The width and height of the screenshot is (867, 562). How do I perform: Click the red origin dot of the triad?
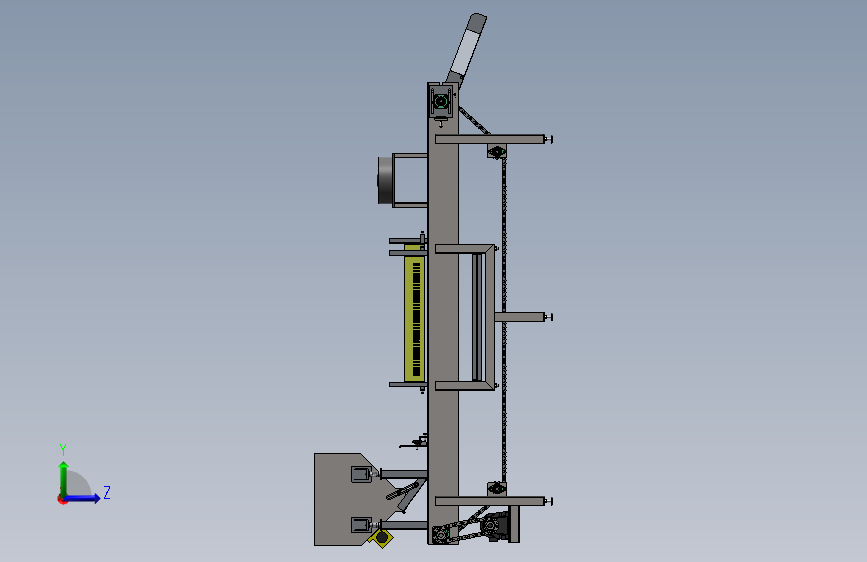(62, 499)
